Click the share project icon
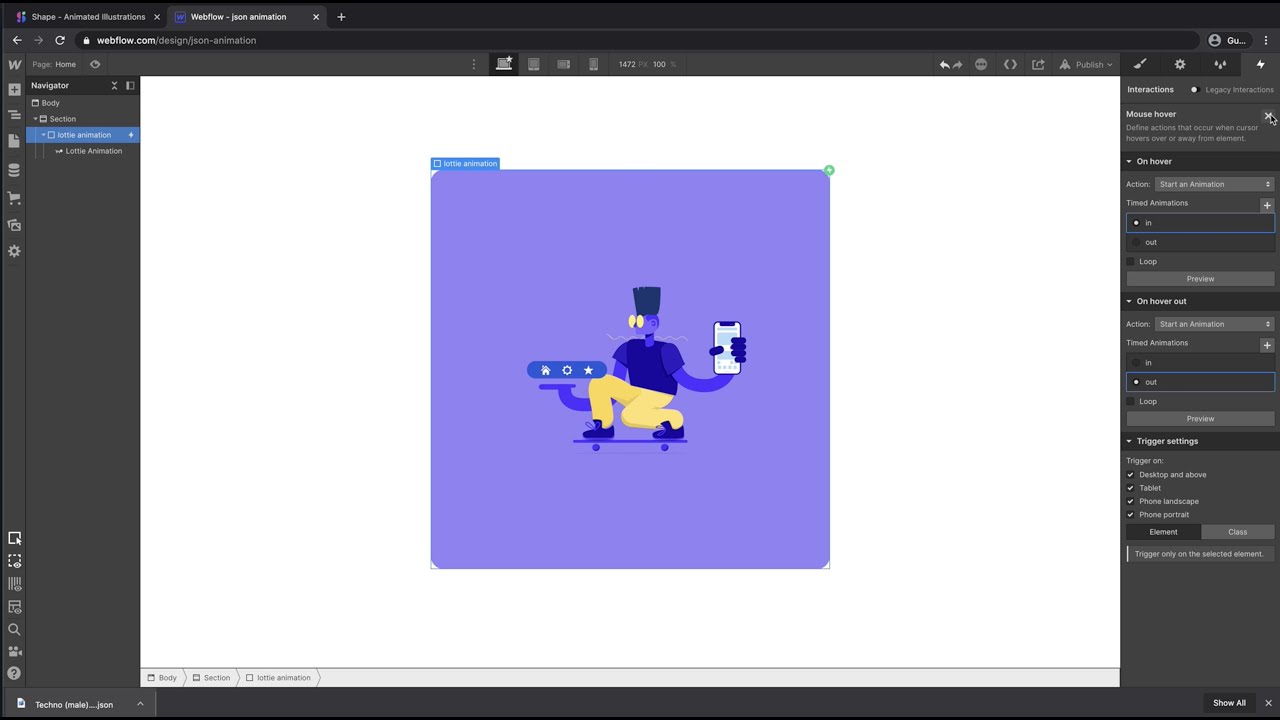1280x720 pixels. 1038,64
